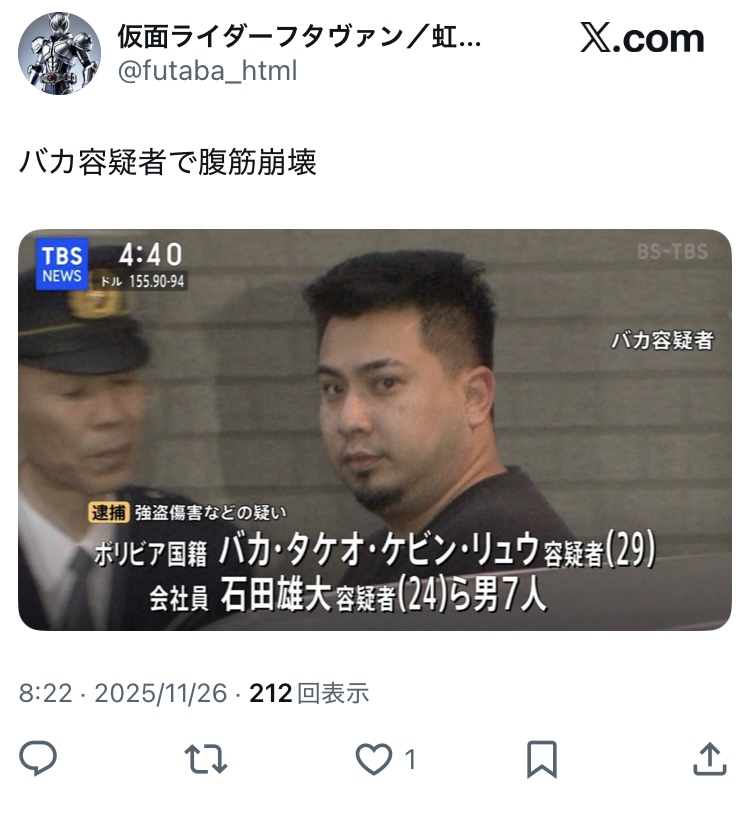This screenshot has height=824, width=750.
Task: Bookmark this post
Action: (542, 759)
